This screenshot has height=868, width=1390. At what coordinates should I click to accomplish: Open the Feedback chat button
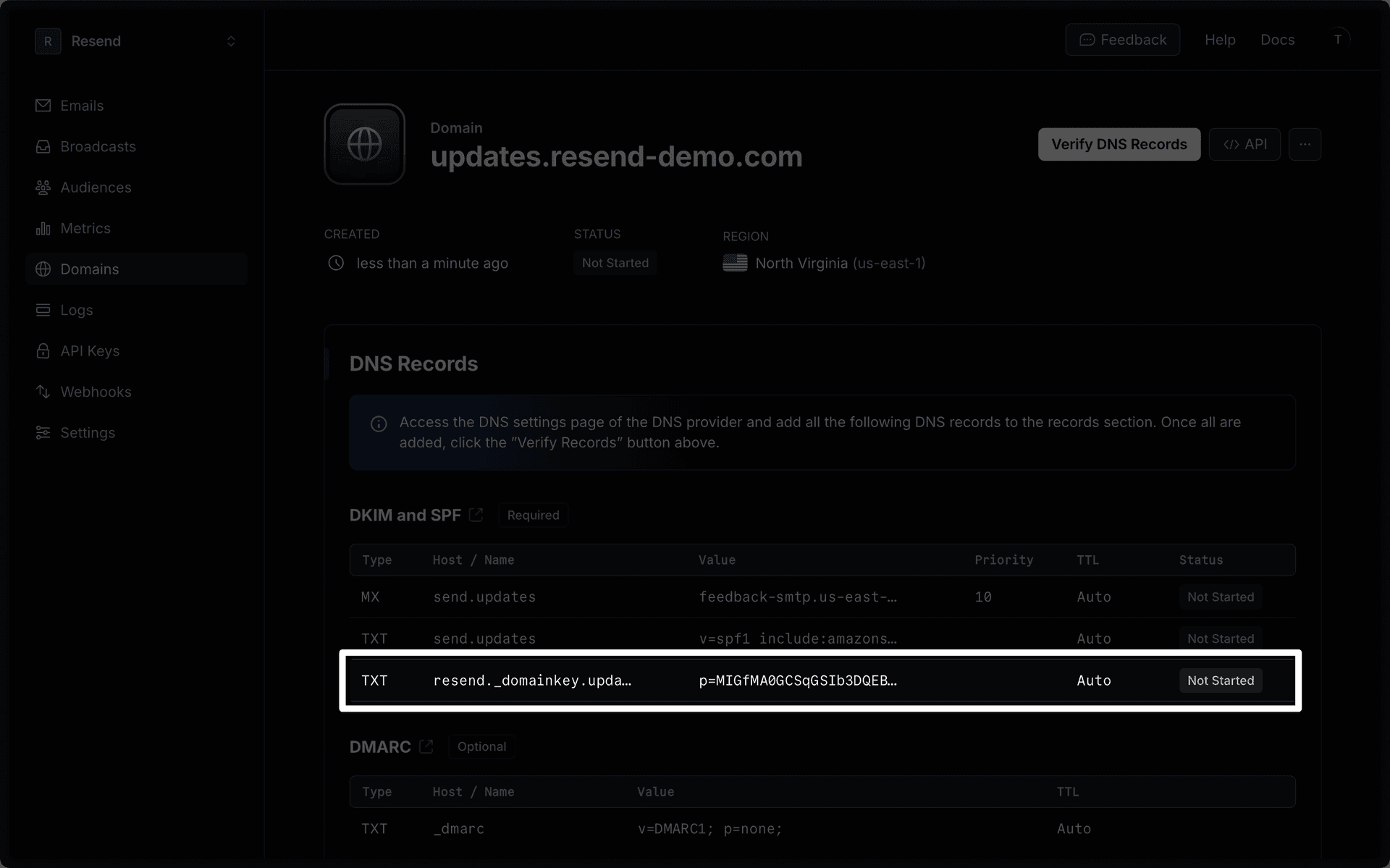click(1122, 40)
